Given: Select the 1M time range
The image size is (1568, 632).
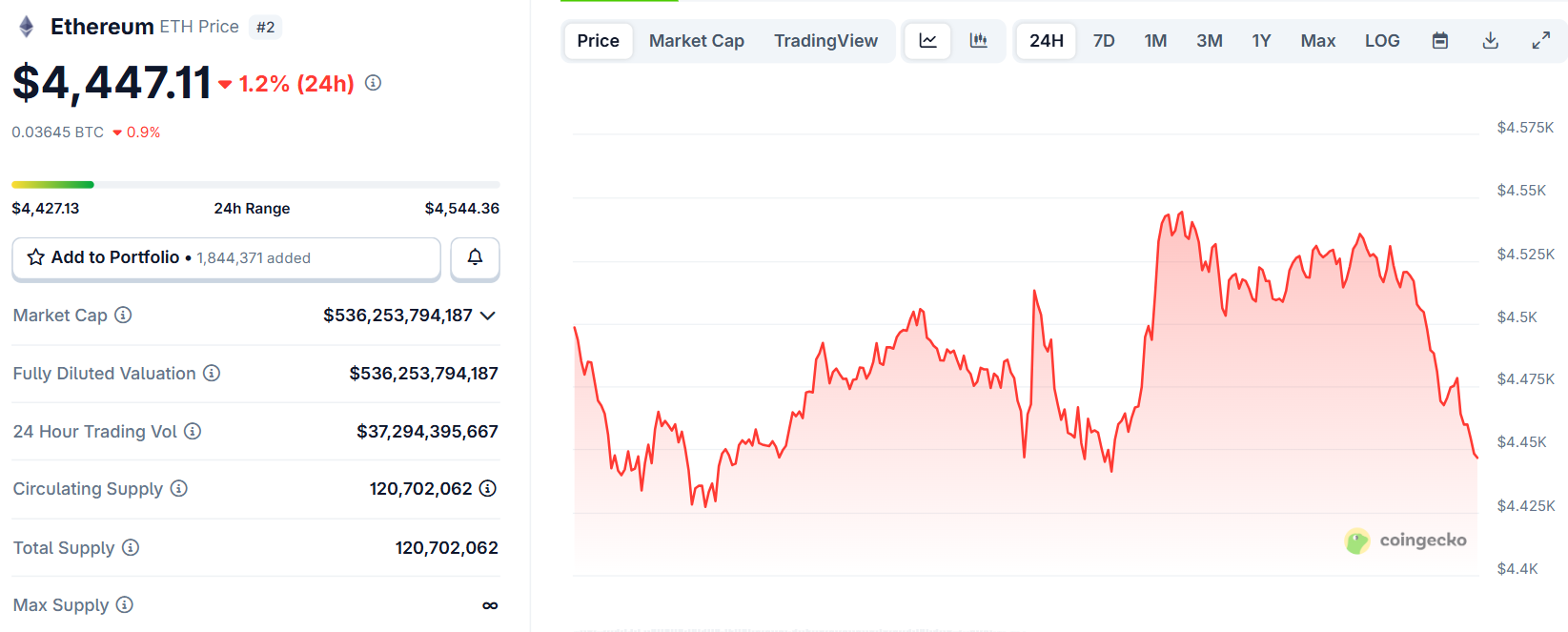Looking at the screenshot, I should click(x=1155, y=41).
